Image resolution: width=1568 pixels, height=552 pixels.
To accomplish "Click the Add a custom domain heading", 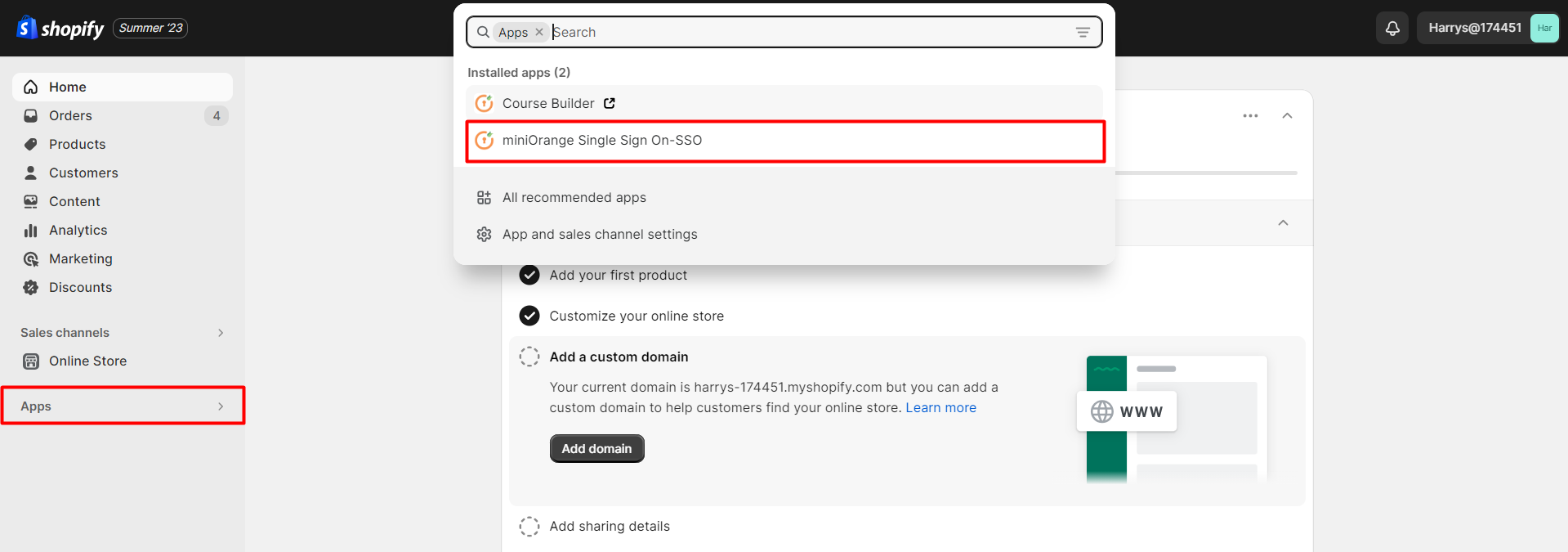I will (x=619, y=357).
